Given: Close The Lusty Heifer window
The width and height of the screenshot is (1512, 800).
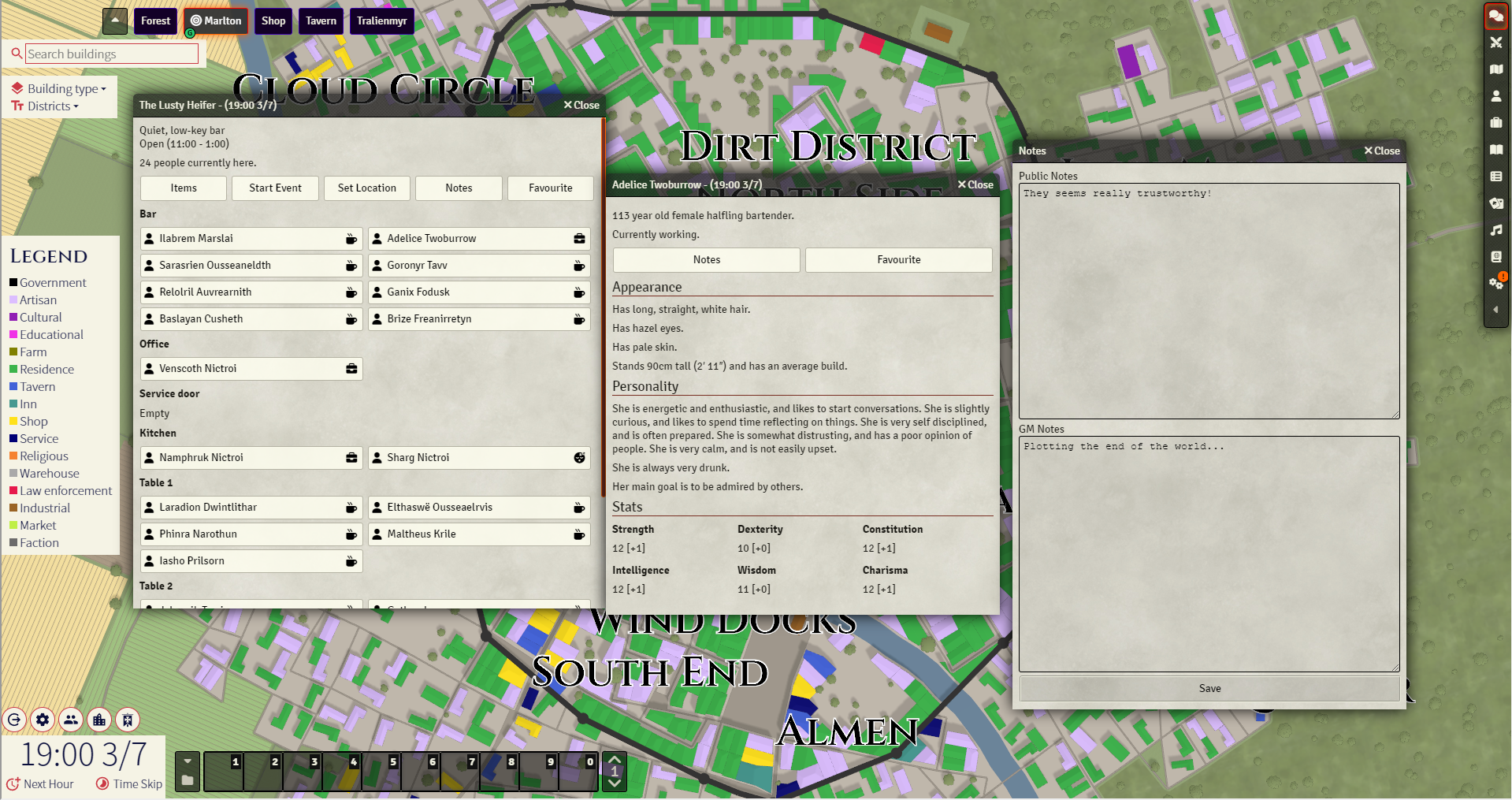Looking at the screenshot, I should [581, 106].
